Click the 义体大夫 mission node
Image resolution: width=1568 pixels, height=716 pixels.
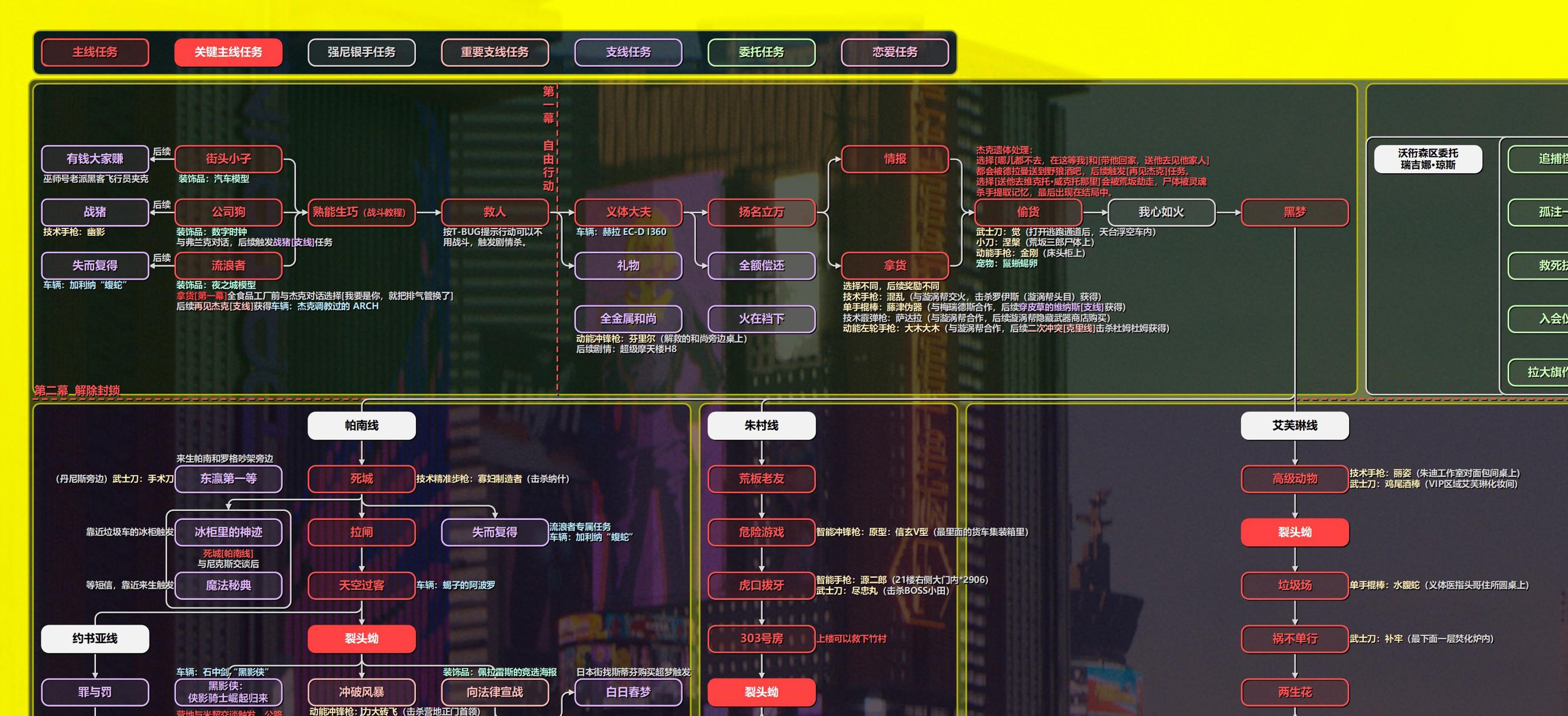coord(628,212)
